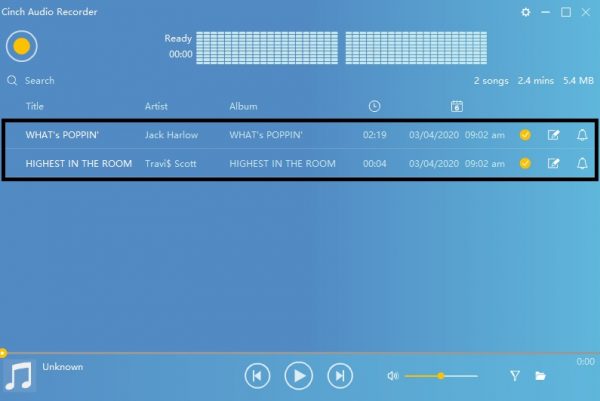Mute audio with the speaker icon
Image resolution: width=600 pixels, height=401 pixels.
point(393,376)
